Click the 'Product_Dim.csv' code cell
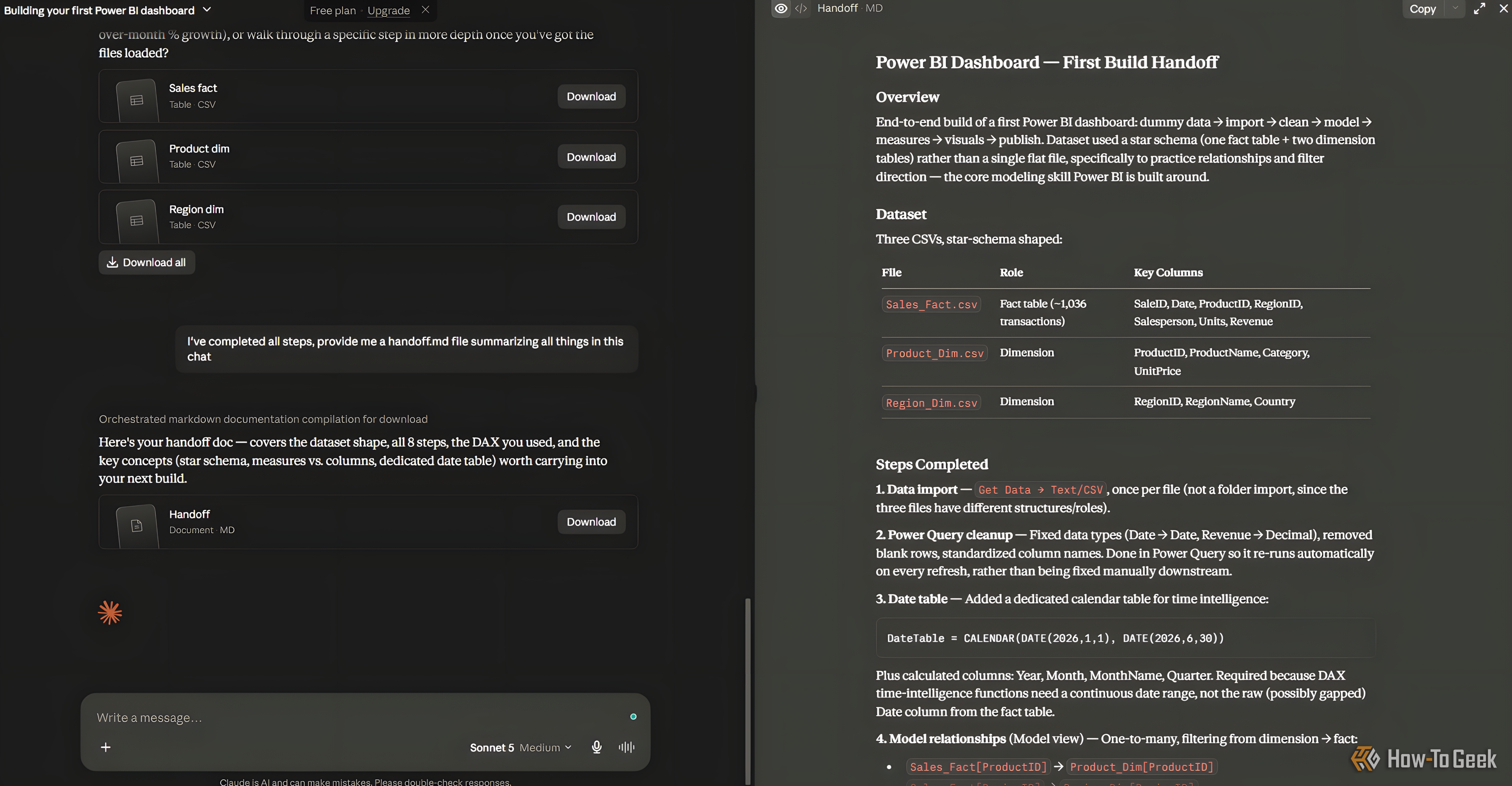Image resolution: width=1512 pixels, height=786 pixels. click(x=935, y=353)
